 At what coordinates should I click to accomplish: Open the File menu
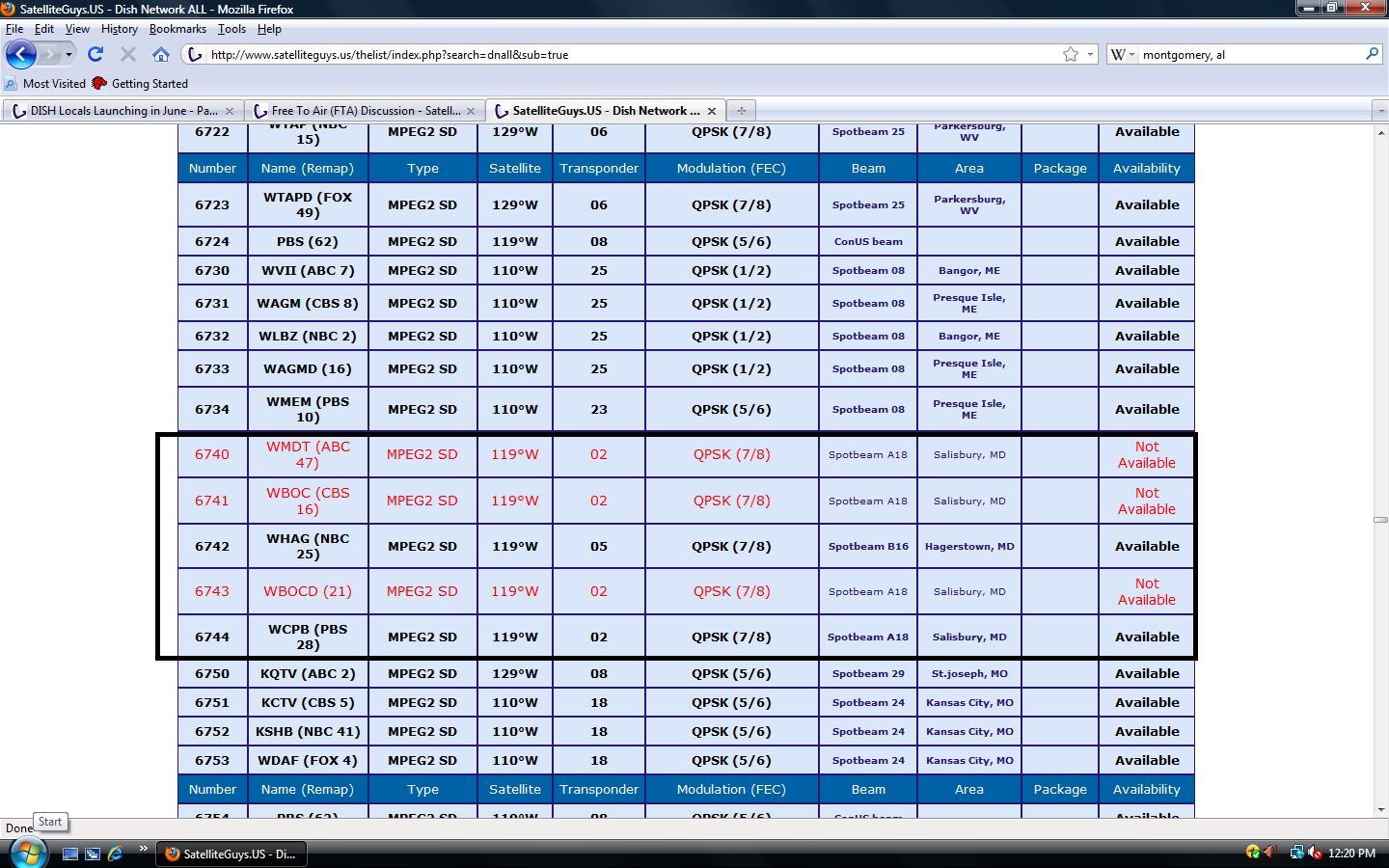[x=14, y=29]
